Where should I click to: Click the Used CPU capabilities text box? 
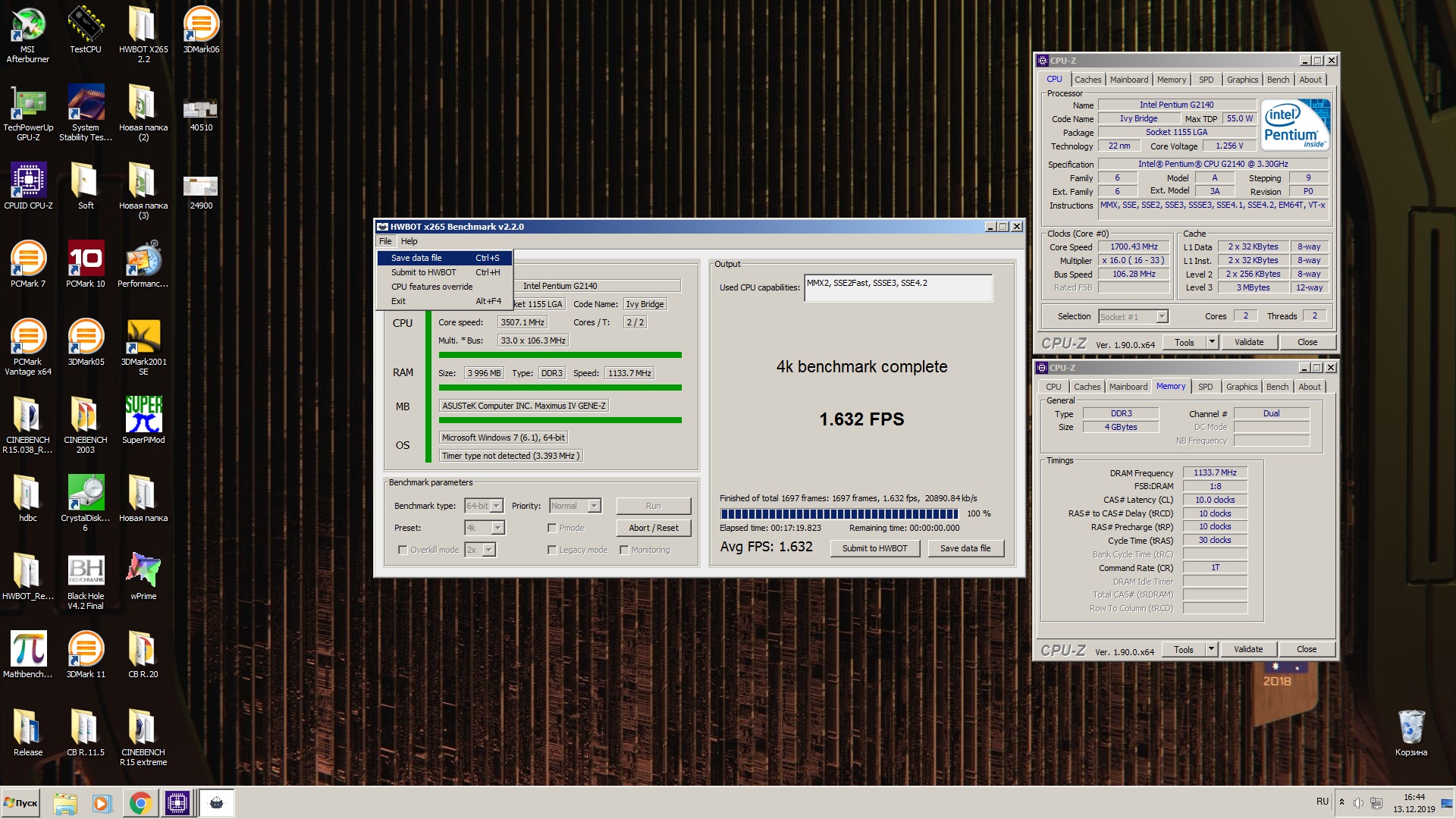(x=898, y=287)
